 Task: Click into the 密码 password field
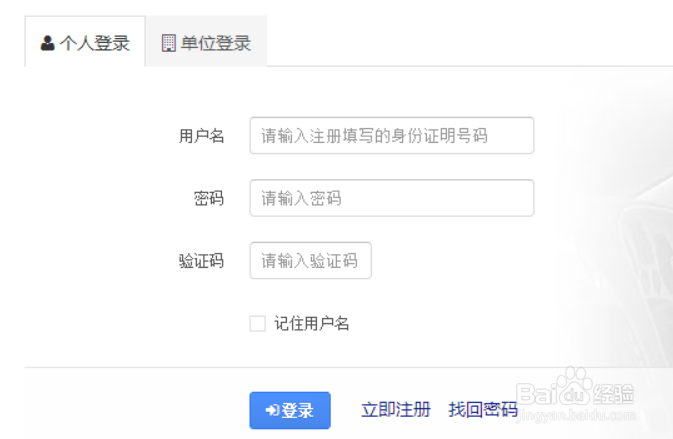pyautogui.click(x=391, y=198)
